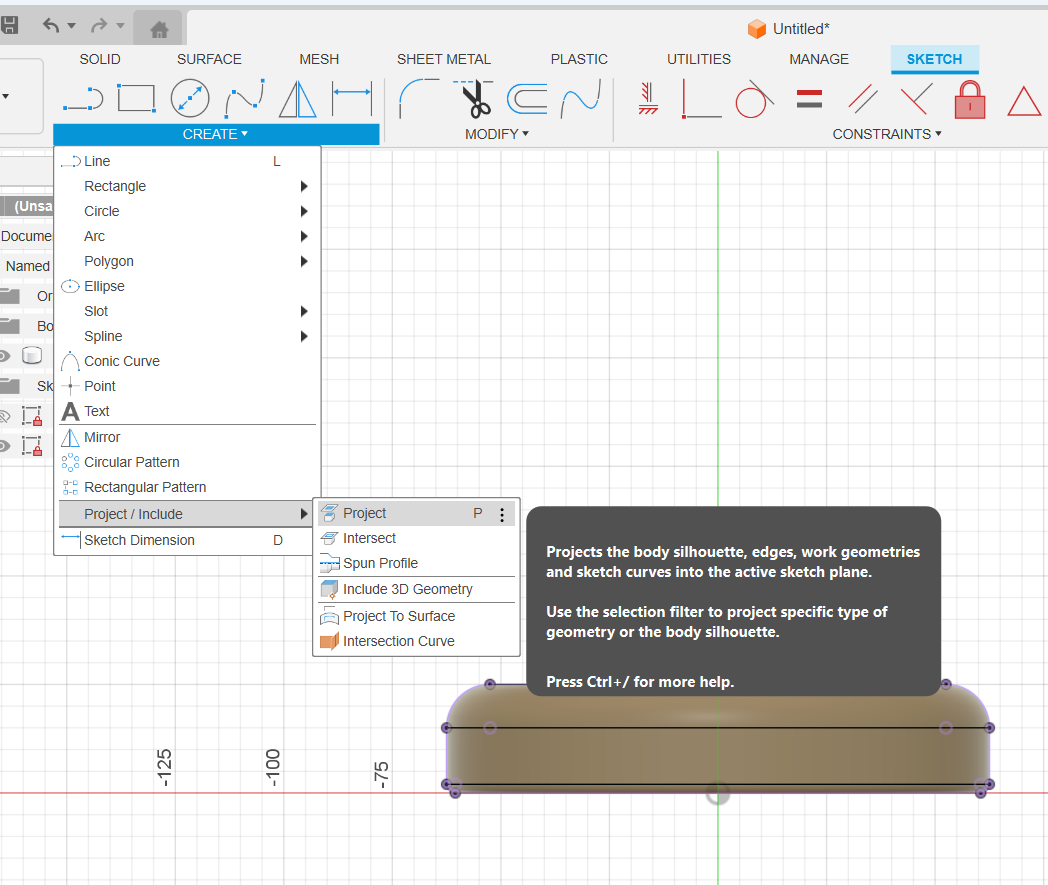Viewport: 1048px width, 885px height.
Task: Select Include 3D Geometry option
Action: [x=416, y=590]
